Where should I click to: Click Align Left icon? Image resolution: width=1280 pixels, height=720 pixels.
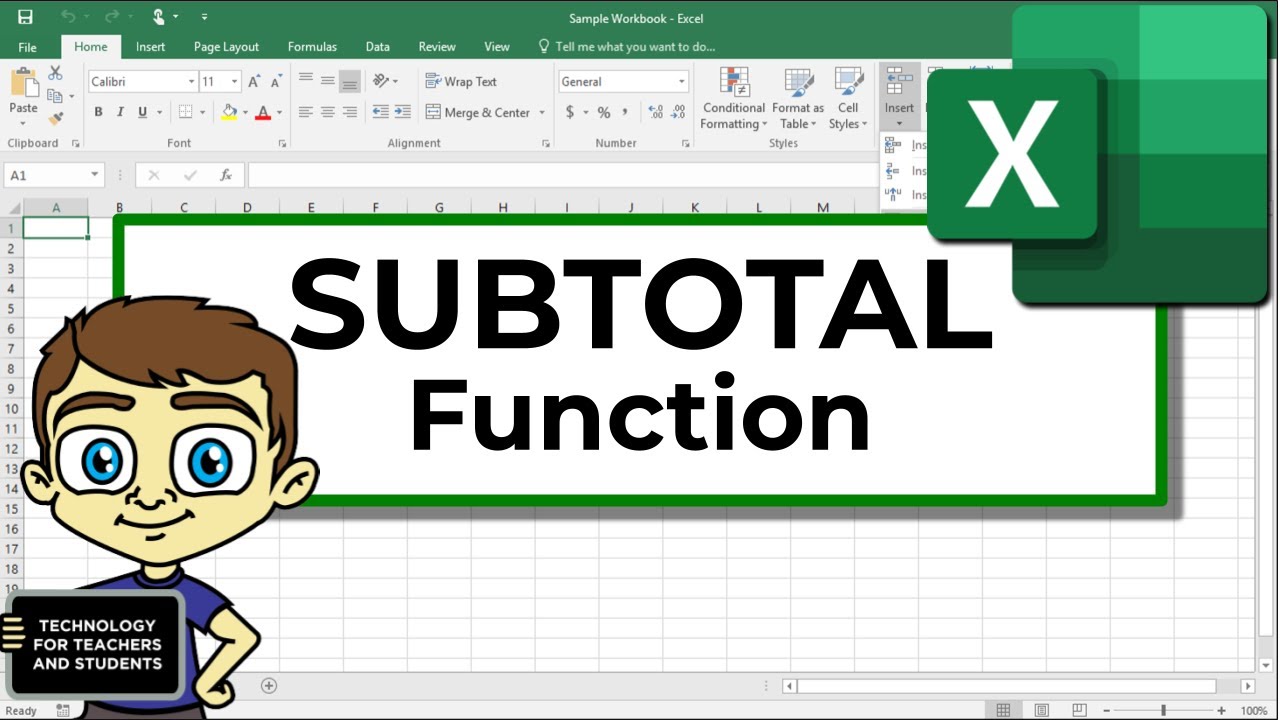pyautogui.click(x=306, y=112)
